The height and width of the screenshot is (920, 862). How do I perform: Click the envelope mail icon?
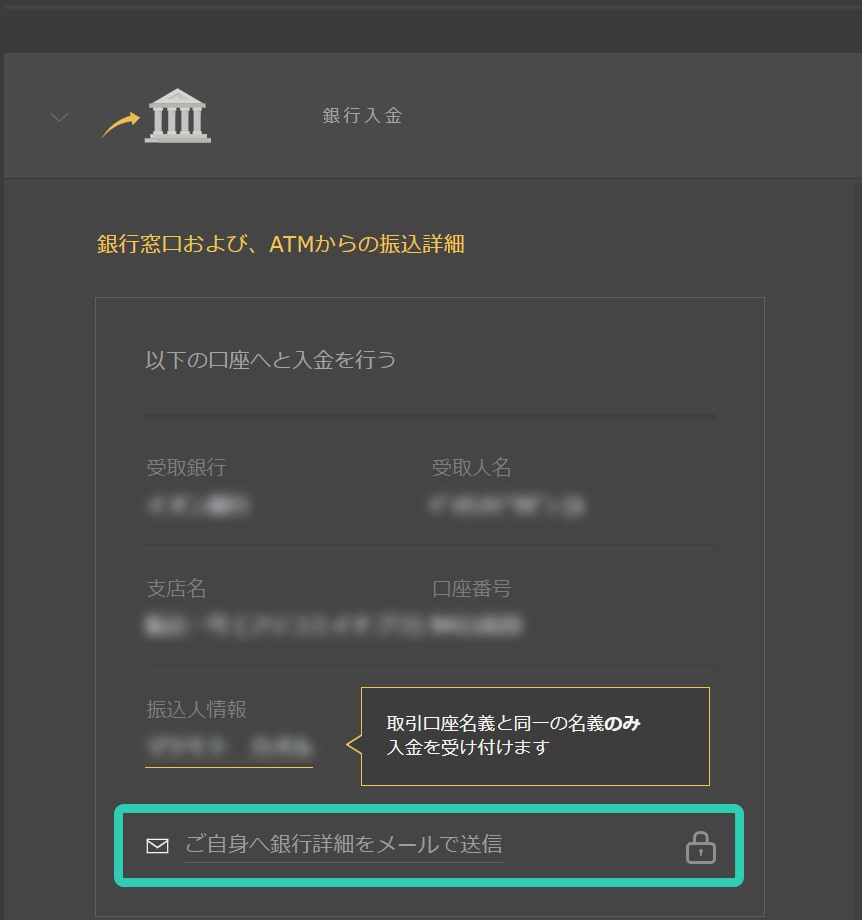click(x=157, y=845)
